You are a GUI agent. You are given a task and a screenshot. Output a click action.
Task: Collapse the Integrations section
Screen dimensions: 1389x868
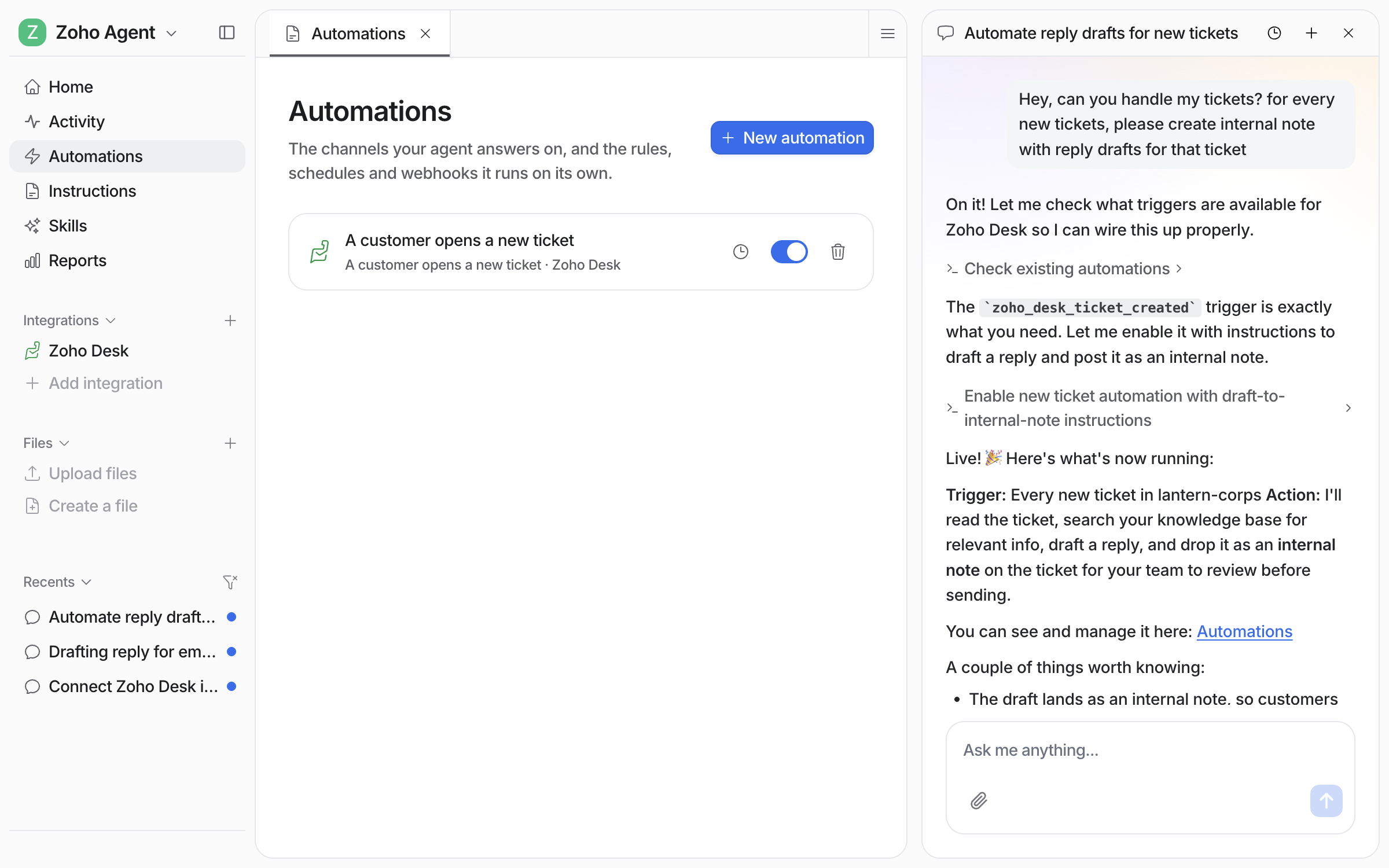[x=69, y=321]
